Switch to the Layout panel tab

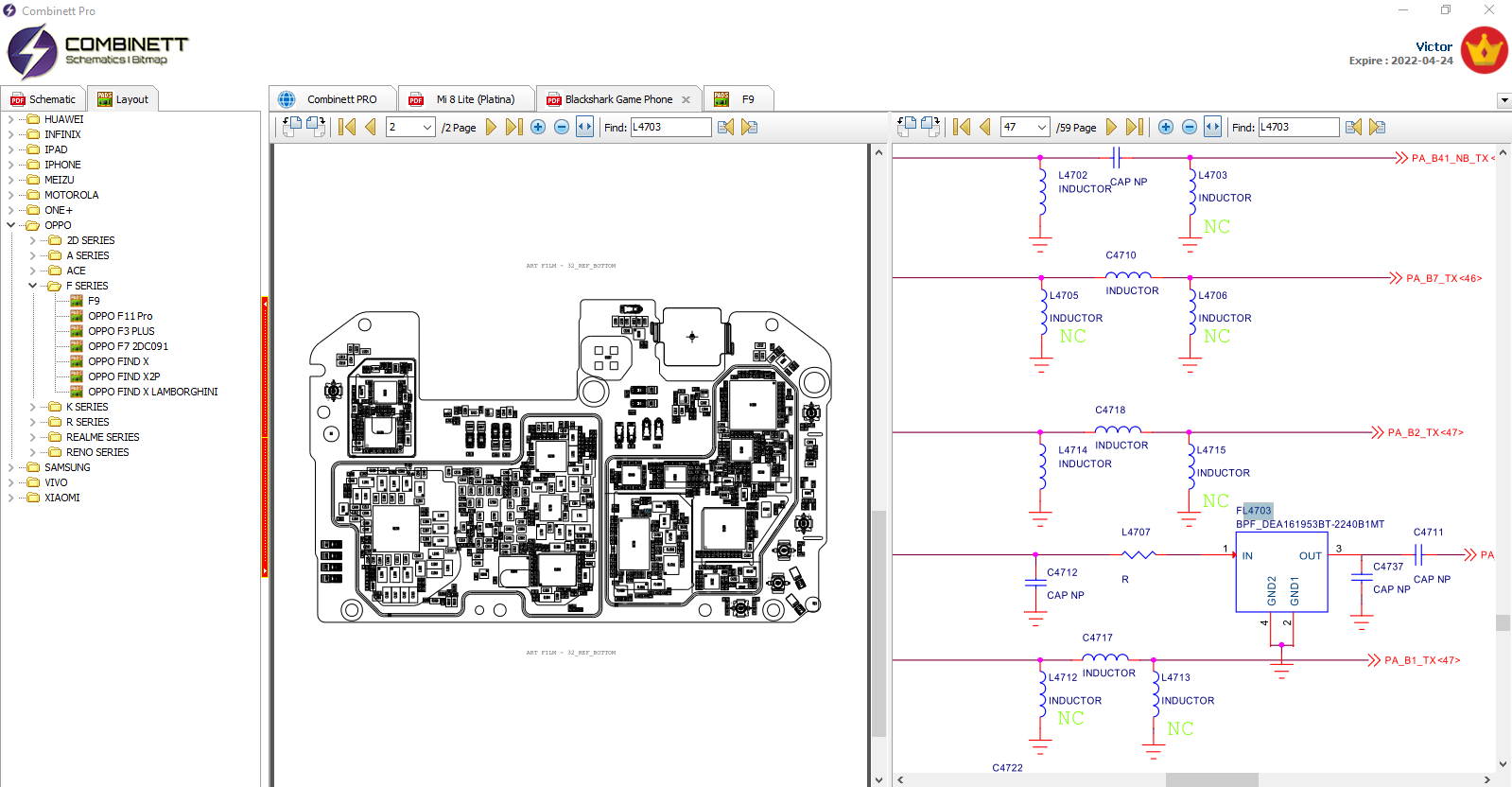123,99
